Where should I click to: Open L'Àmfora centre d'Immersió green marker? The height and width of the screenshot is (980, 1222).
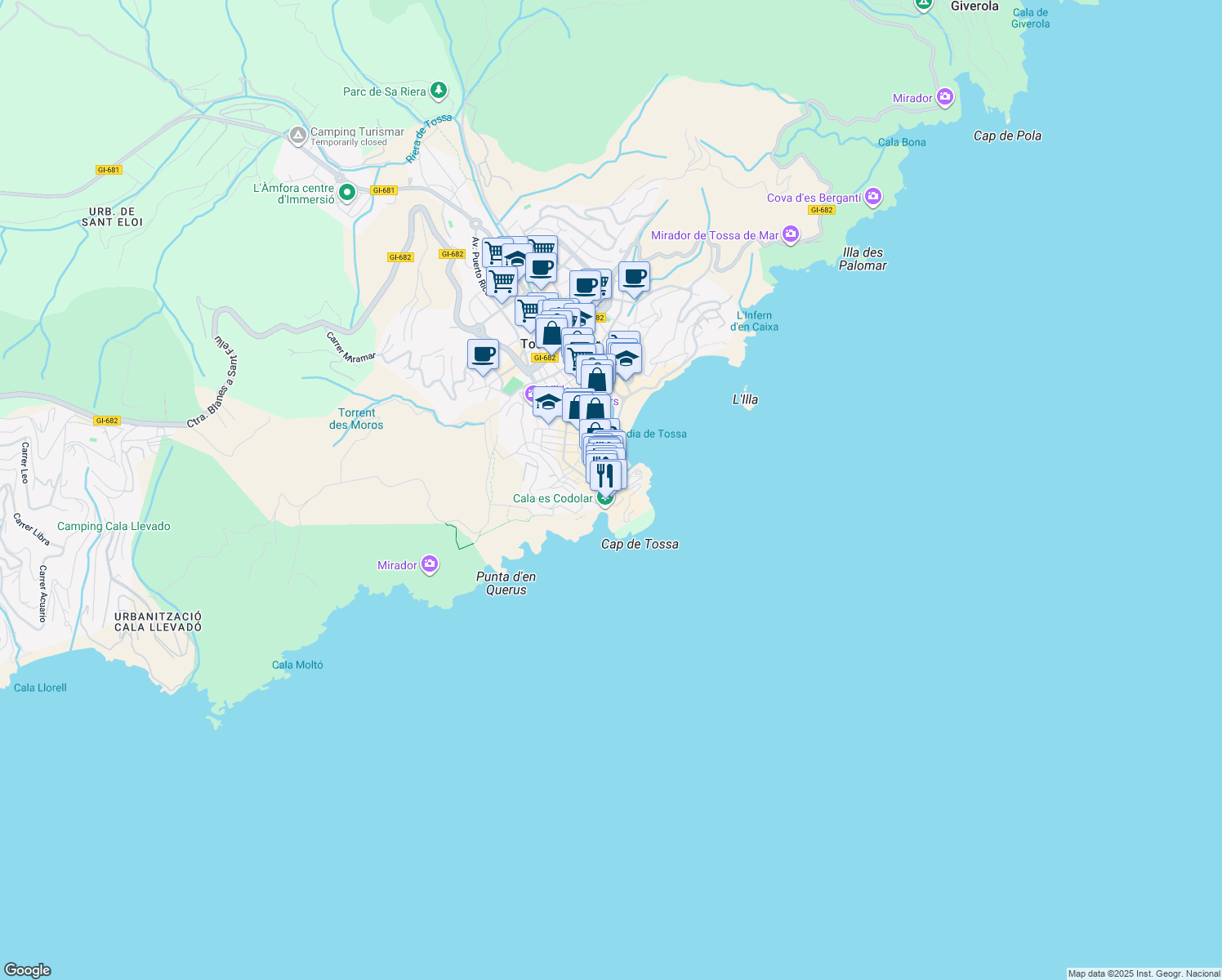(347, 194)
